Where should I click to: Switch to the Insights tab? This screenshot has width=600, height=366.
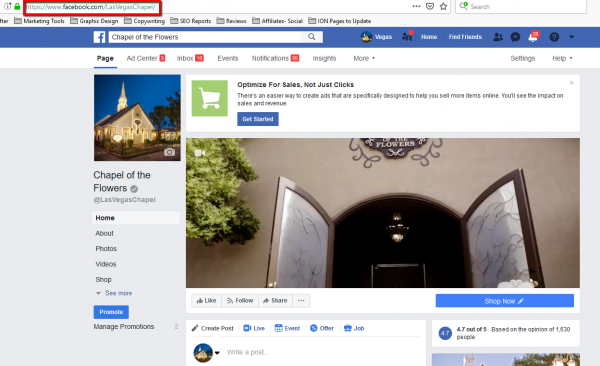(324, 58)
